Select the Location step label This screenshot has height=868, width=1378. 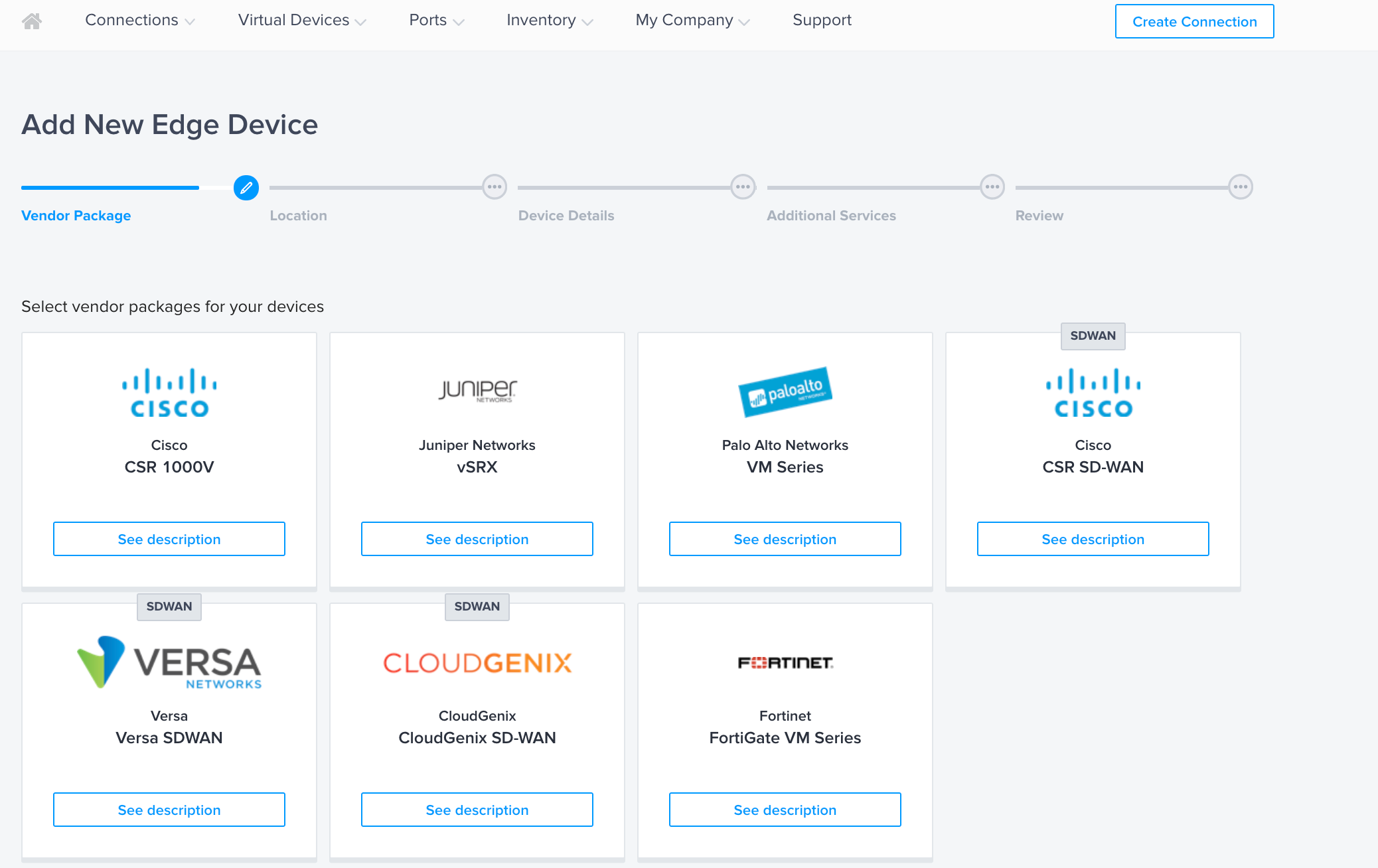click(x=298, y=216)
